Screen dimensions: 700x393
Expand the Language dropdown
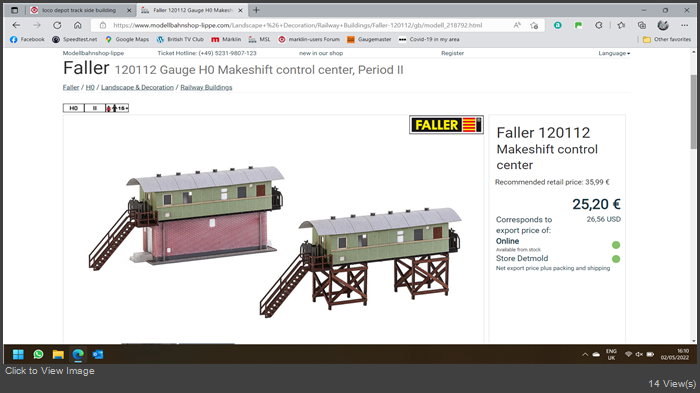pyautogui.click(x=614, y=53)
